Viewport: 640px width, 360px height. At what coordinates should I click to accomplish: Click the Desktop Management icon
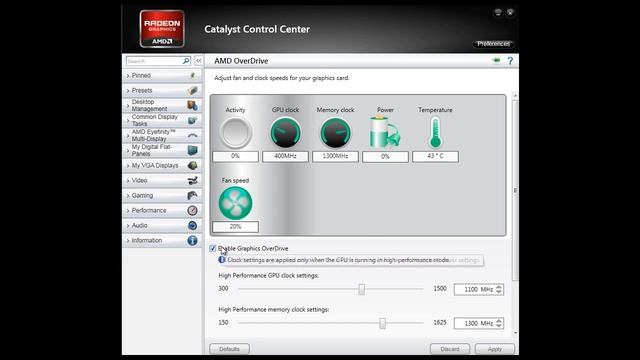pyautogui.click(x=193, y=105)
